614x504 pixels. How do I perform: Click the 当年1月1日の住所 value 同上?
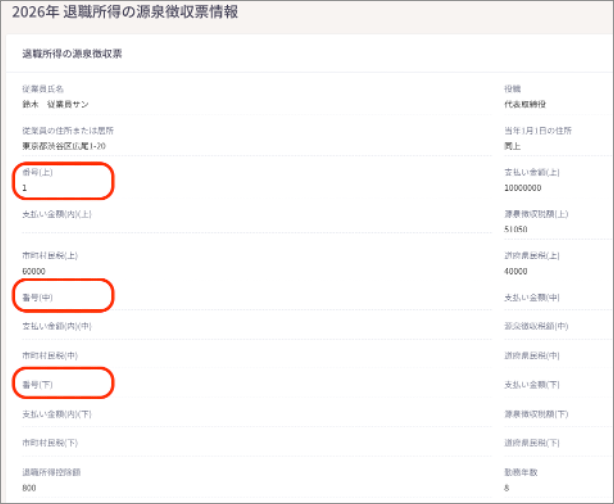click(x=512, y=146)
